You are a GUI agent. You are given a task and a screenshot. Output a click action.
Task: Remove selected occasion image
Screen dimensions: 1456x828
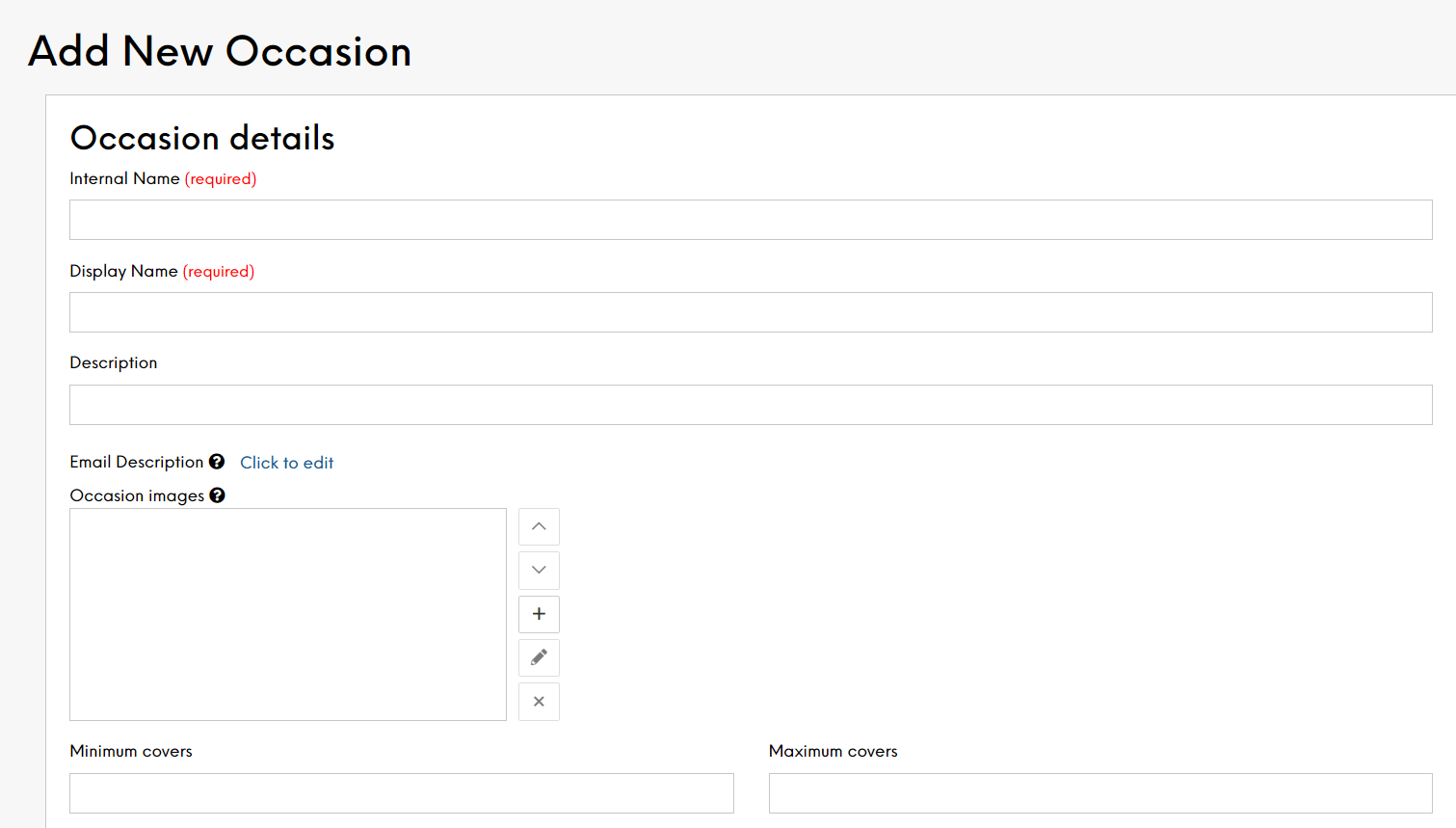coord(539,702)
